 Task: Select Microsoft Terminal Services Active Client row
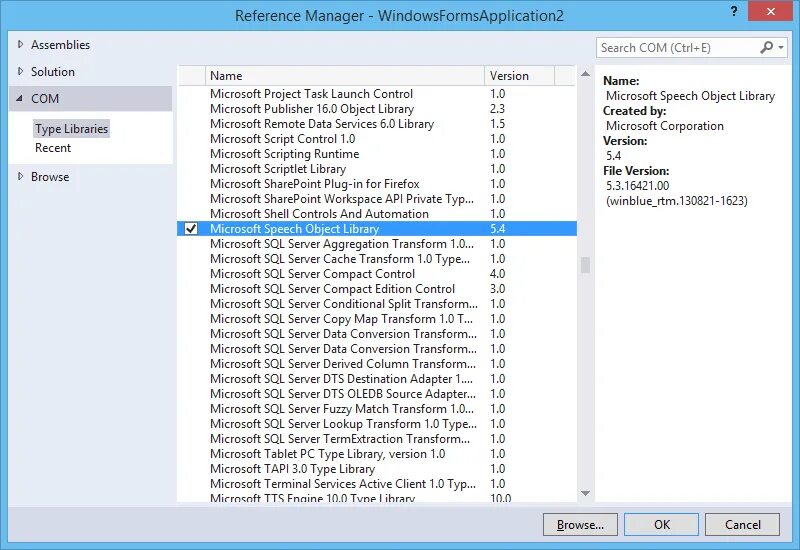(377, 484)
